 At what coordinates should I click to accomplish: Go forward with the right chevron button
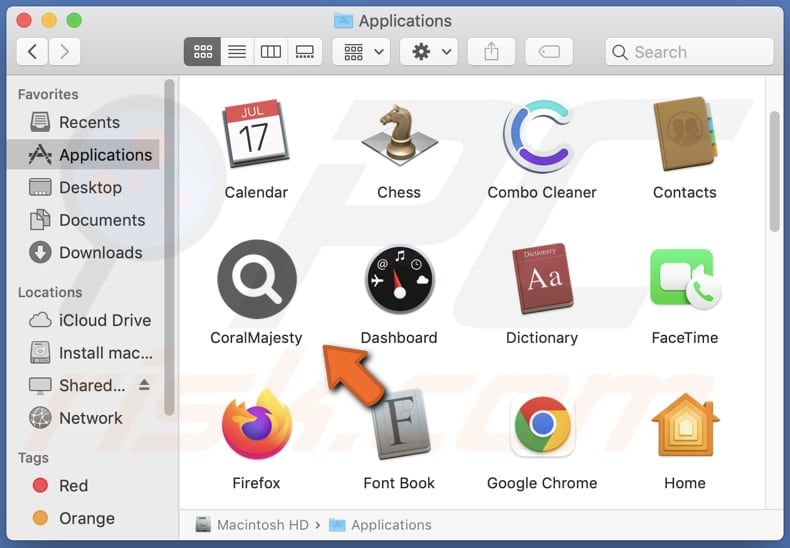[64, 51]
